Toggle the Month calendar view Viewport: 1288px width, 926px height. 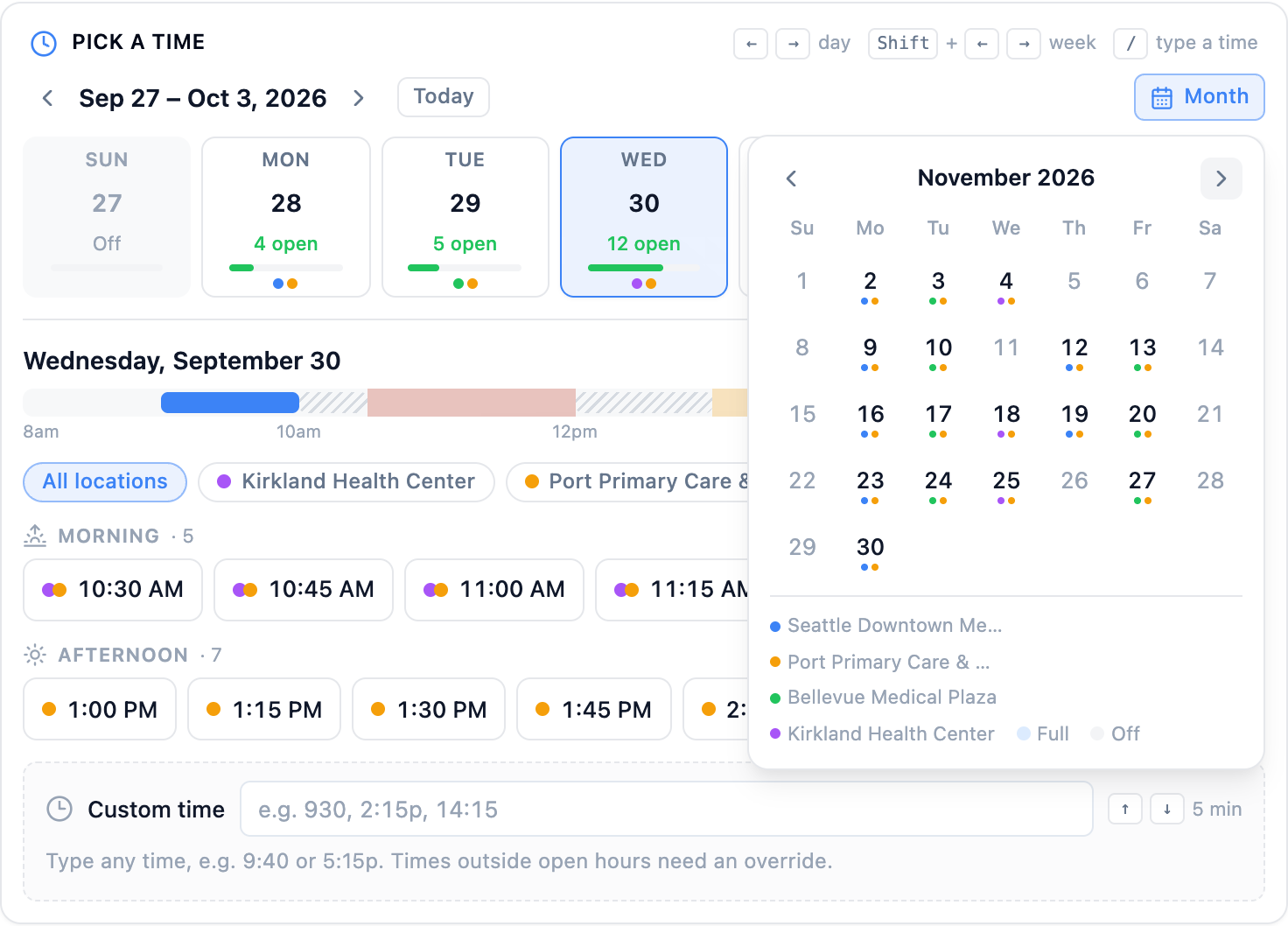click(x=1200, y=97)
